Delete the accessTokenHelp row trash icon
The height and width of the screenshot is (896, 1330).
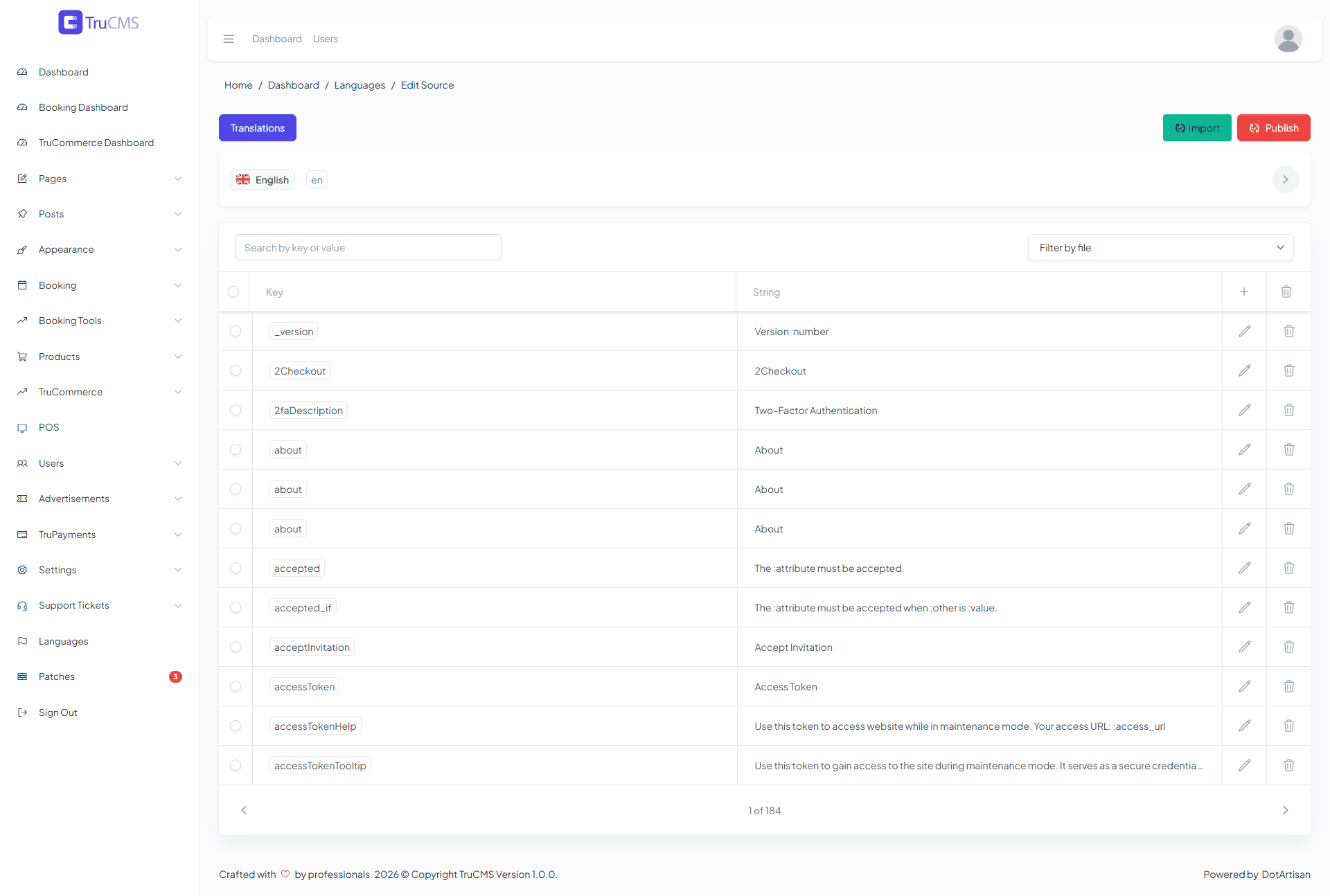(1289, 726)
